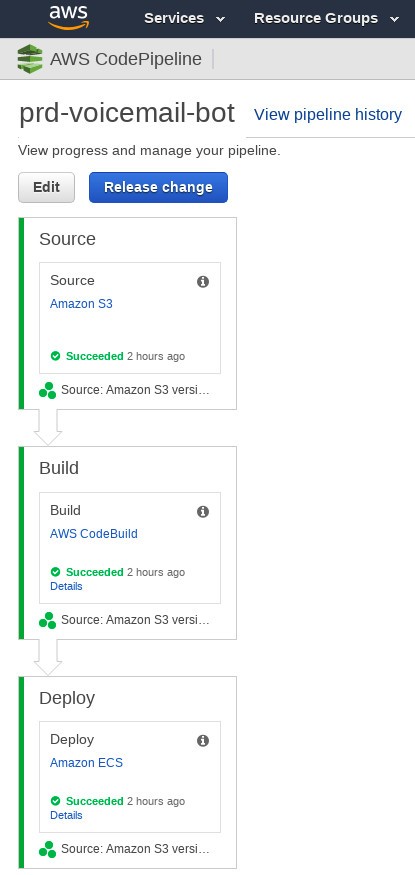This screenshot has width=415, height=875.
Task: Open the Amazon ECS provider link
Action: [x=86, y=762]
